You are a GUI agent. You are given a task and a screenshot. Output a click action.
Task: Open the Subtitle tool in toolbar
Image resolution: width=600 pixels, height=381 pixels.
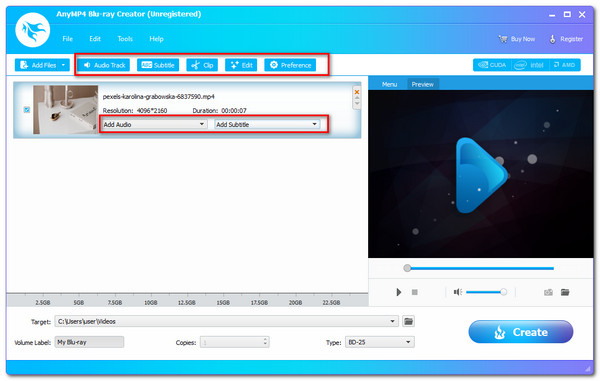pyautogui.click(x=158, y=65)
